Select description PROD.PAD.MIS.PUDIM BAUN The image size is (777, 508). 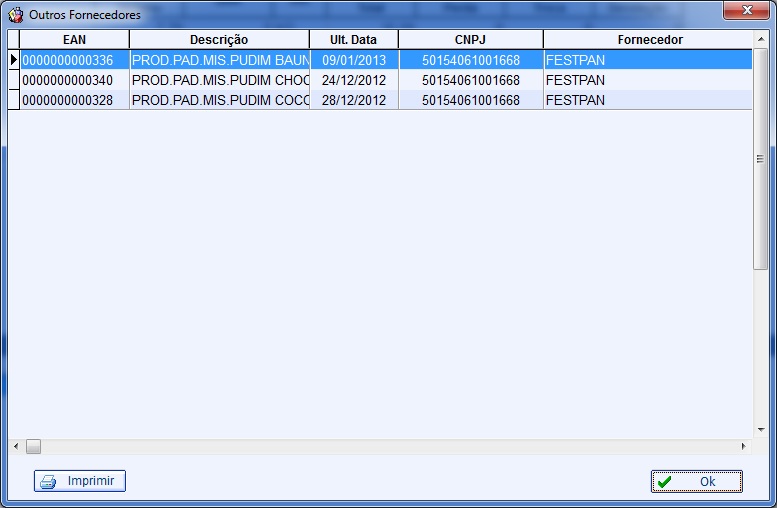pyautogui.click(x=220, y=60)
